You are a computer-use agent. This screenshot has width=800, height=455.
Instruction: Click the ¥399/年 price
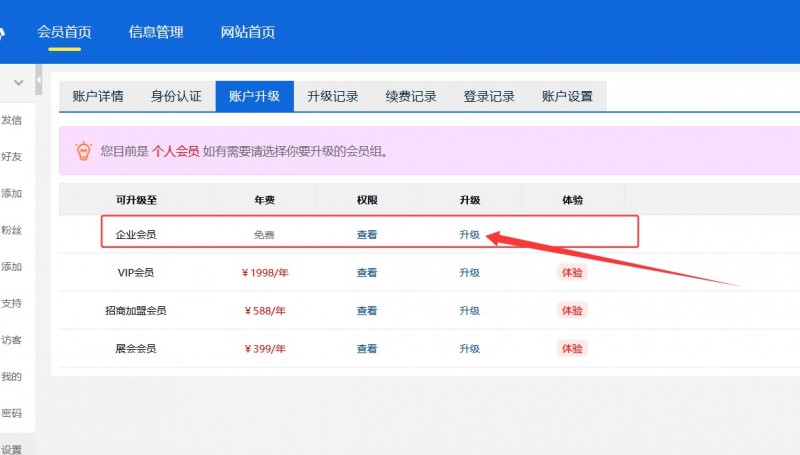click(x=265, y=349)
